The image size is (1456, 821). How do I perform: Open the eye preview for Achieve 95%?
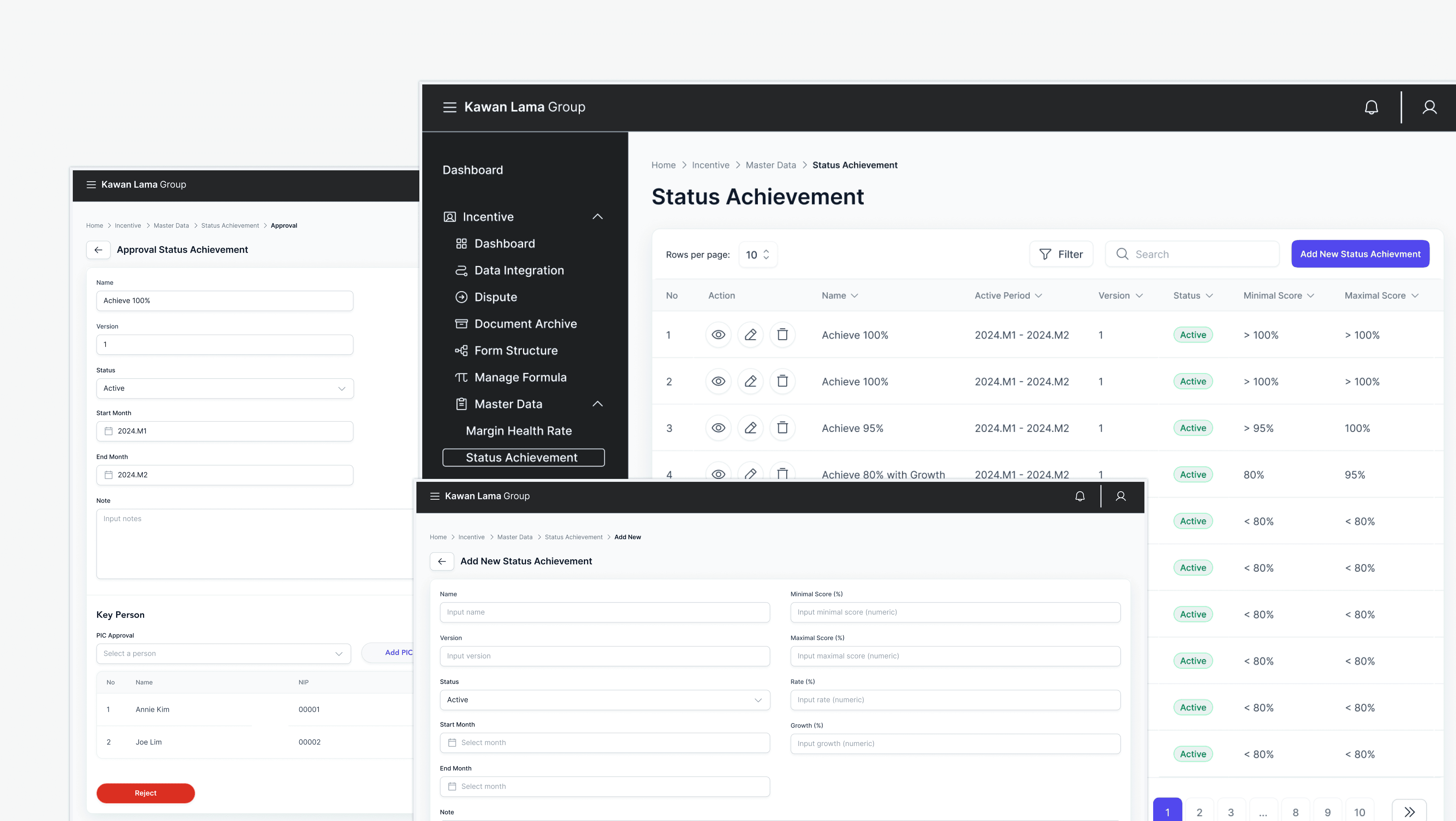pos(718,428)
